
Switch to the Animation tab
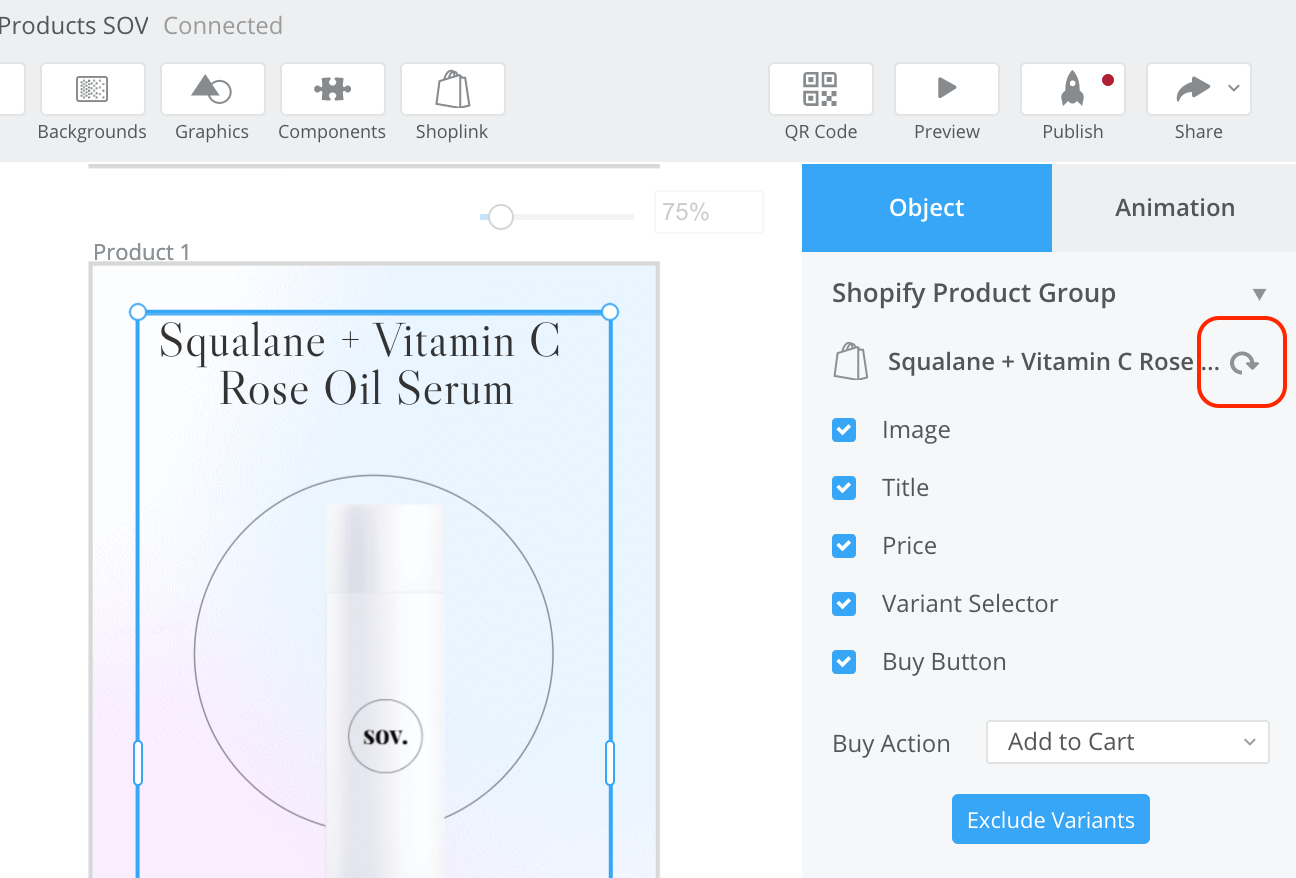tap(1174, 208)
